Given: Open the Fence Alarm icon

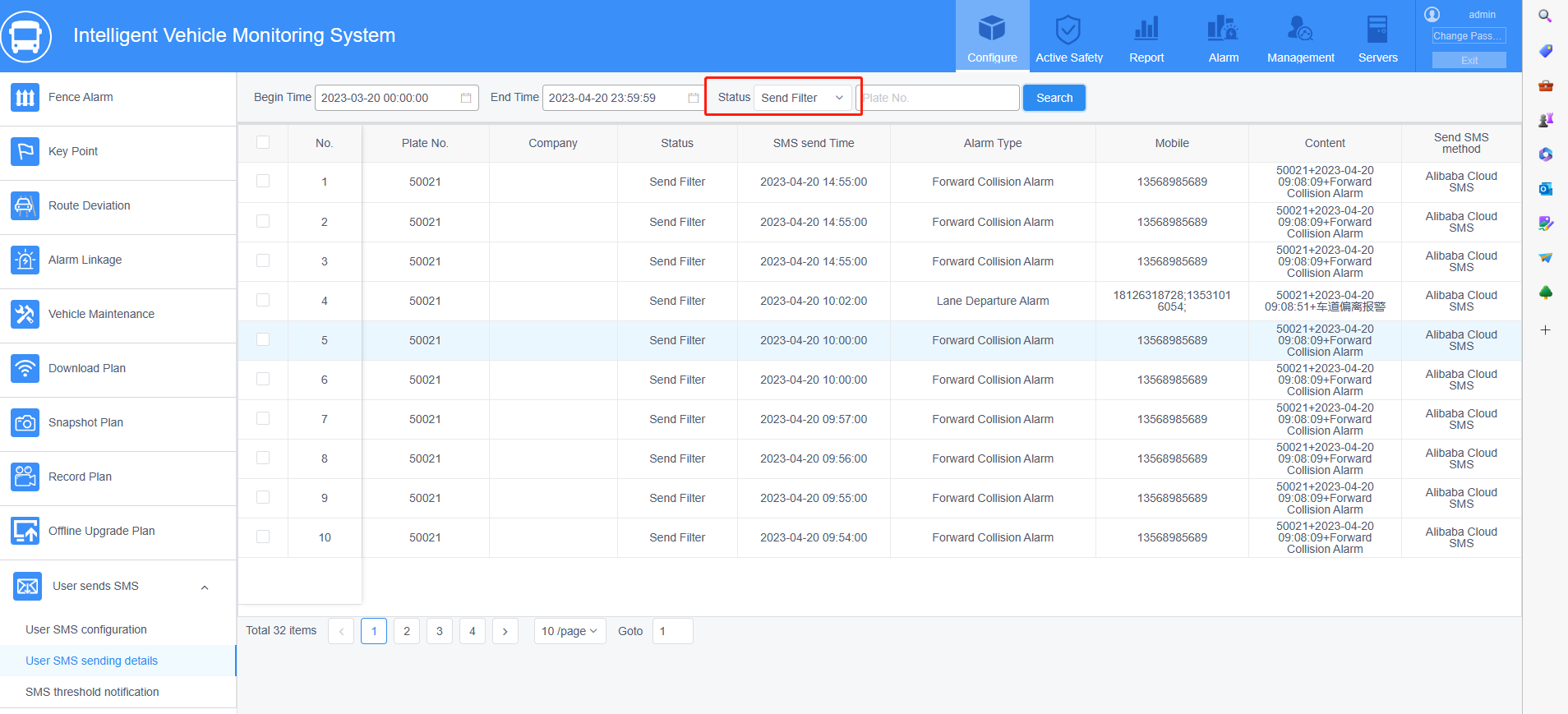Looking at the screenshot, I should [x=25, y=98].
